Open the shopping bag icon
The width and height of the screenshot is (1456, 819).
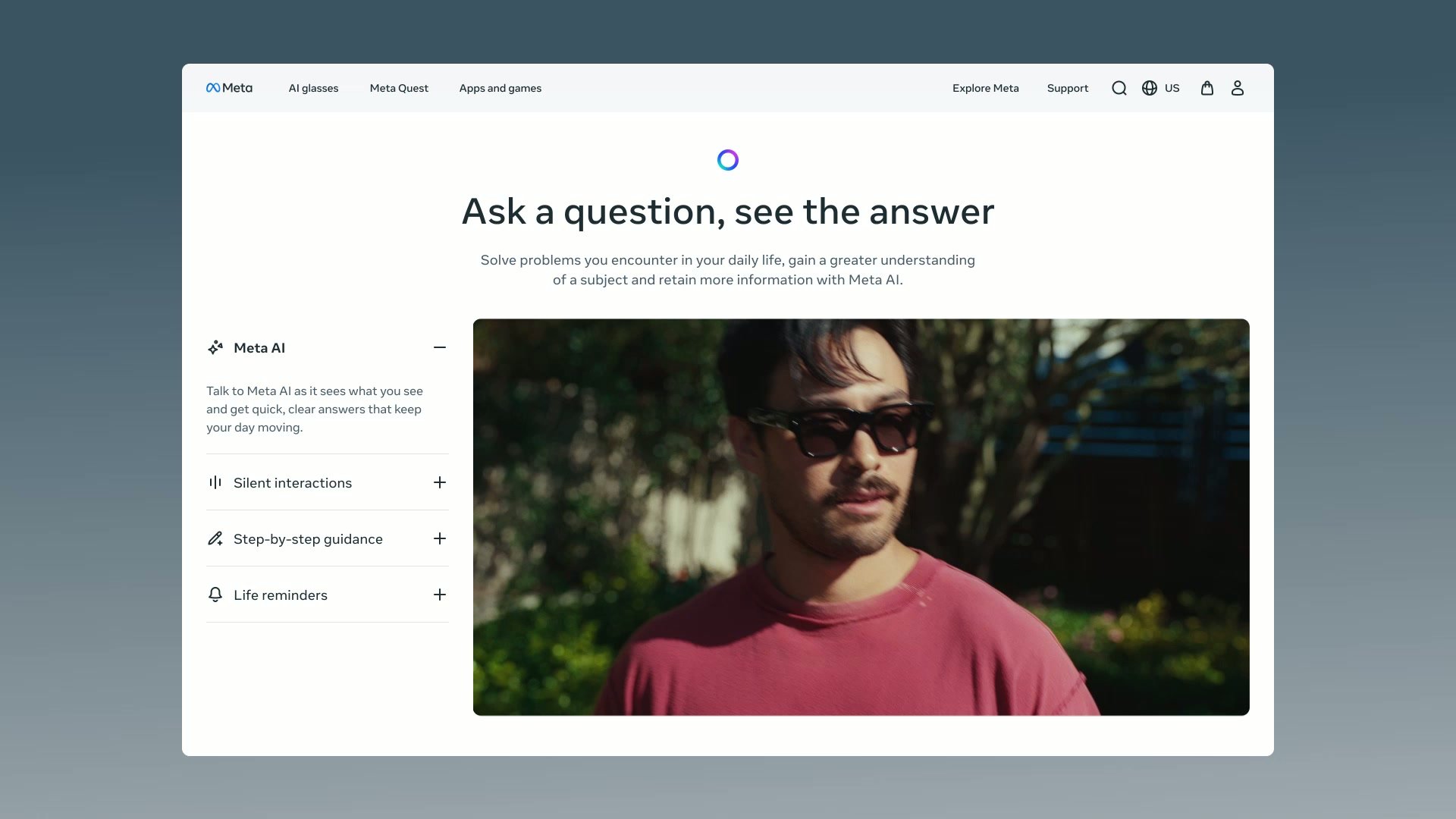1207,88
